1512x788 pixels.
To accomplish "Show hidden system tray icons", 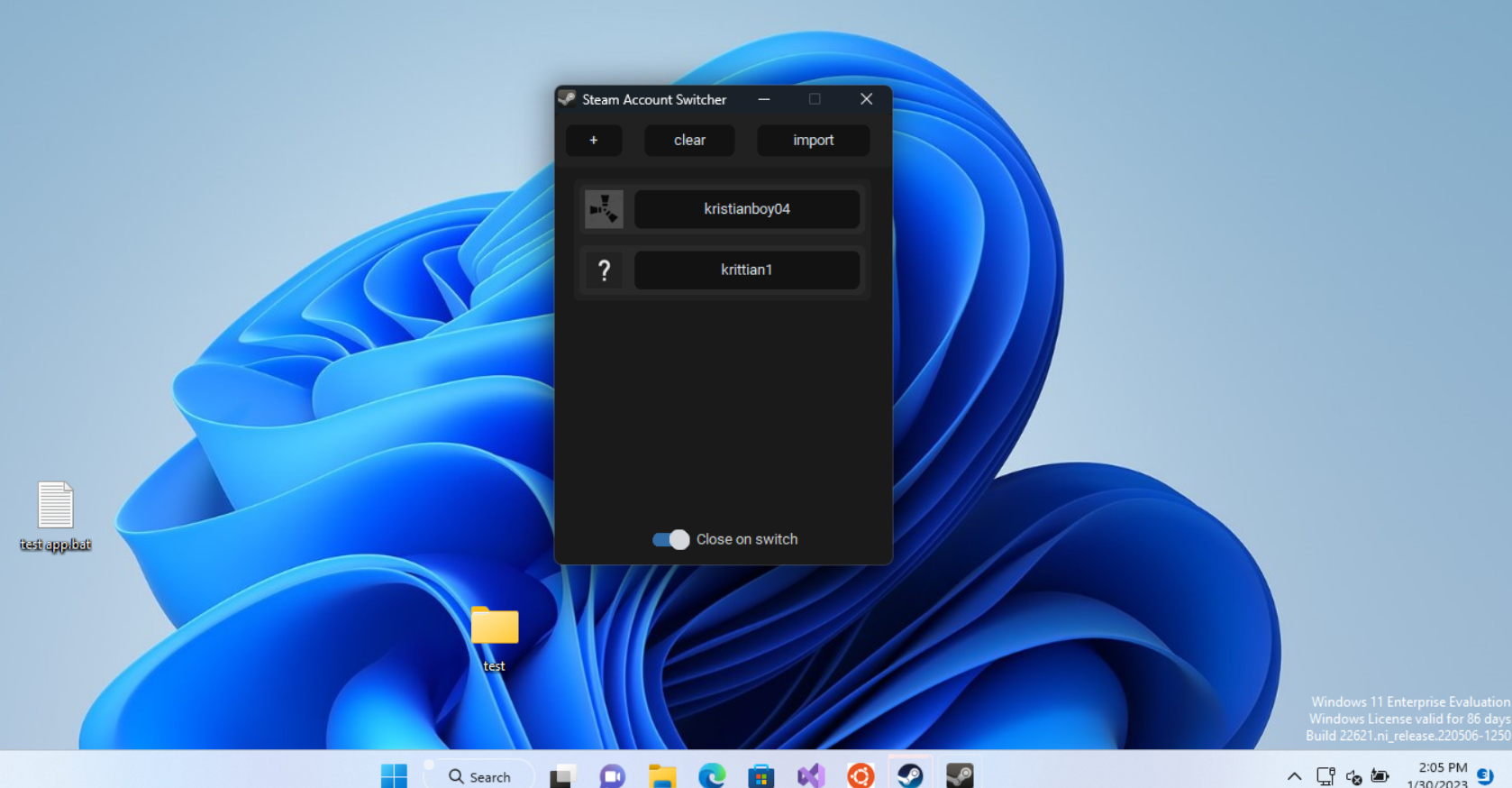I will pos(1294,776).
